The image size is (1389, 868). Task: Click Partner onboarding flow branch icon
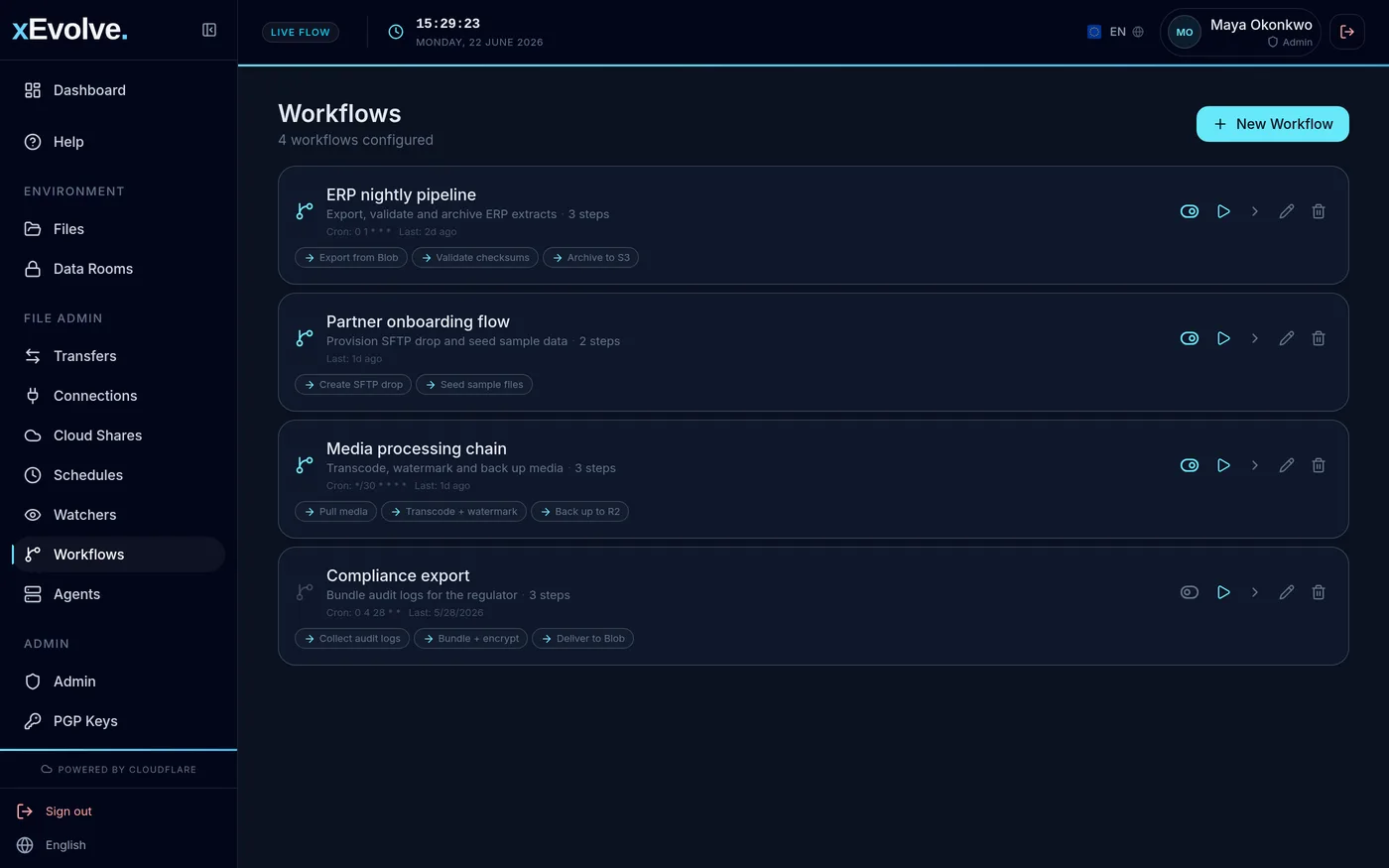pyautogui.click(x=305, y=338)
